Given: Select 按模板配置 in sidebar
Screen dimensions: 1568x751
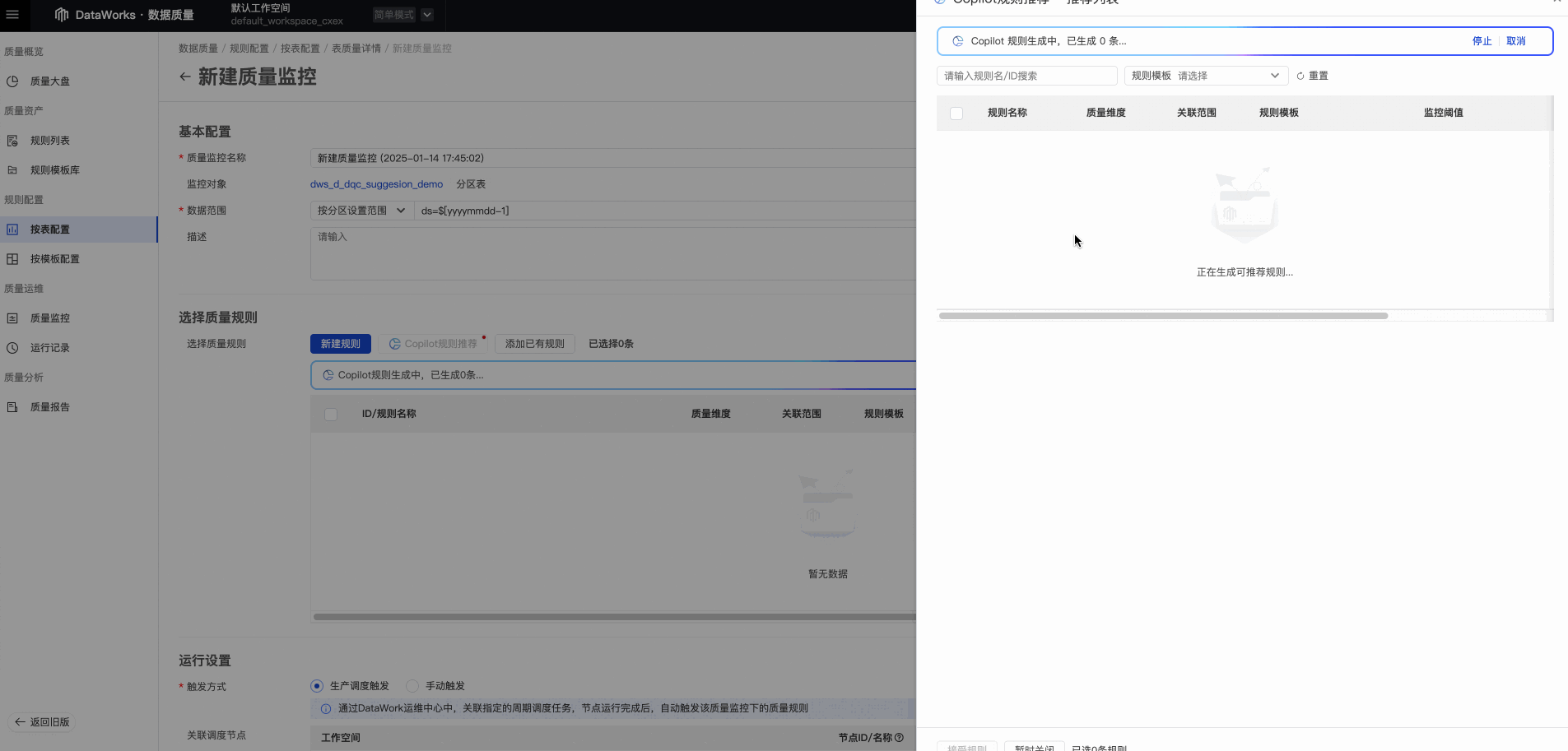Looking at the screenshot, I should tap(55, 259).
